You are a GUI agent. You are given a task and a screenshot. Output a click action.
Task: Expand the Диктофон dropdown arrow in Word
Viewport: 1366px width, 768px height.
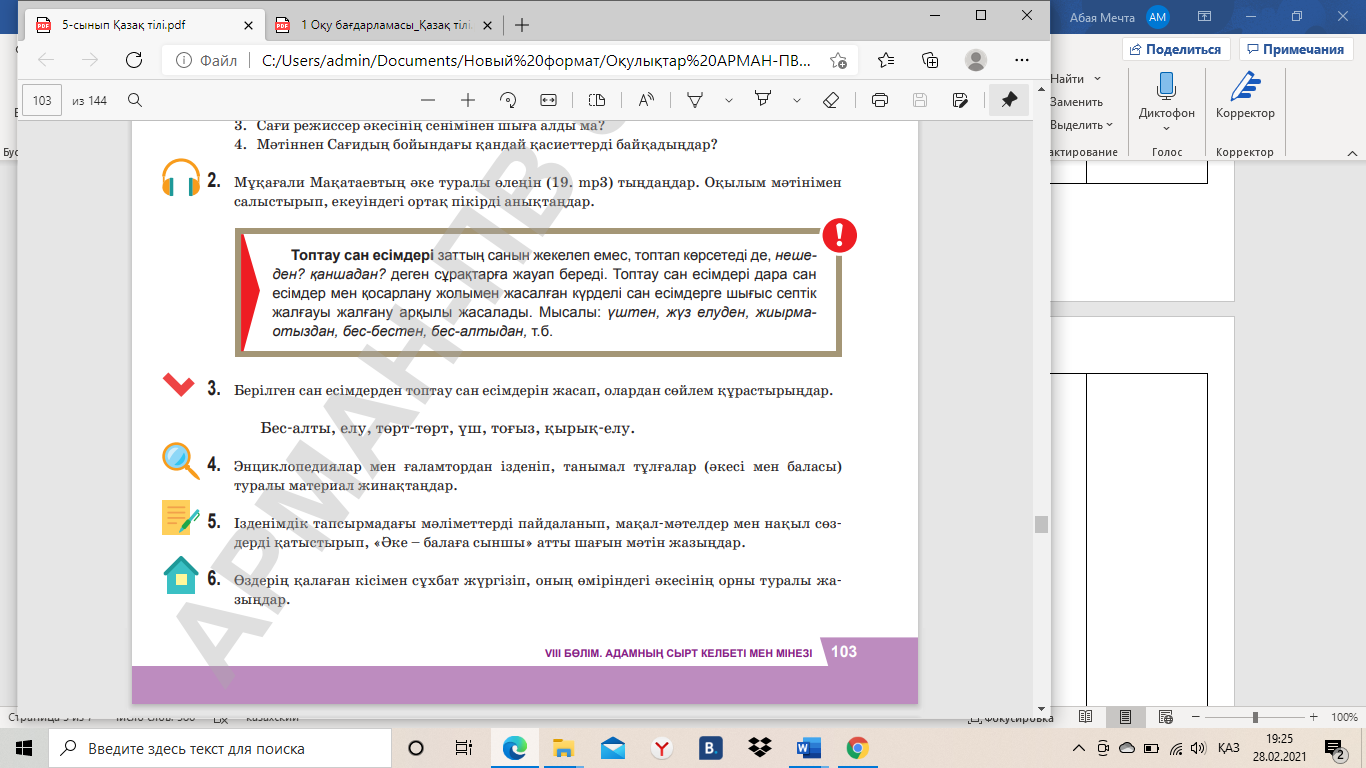pyautogui.click(x=1166, y=128)
